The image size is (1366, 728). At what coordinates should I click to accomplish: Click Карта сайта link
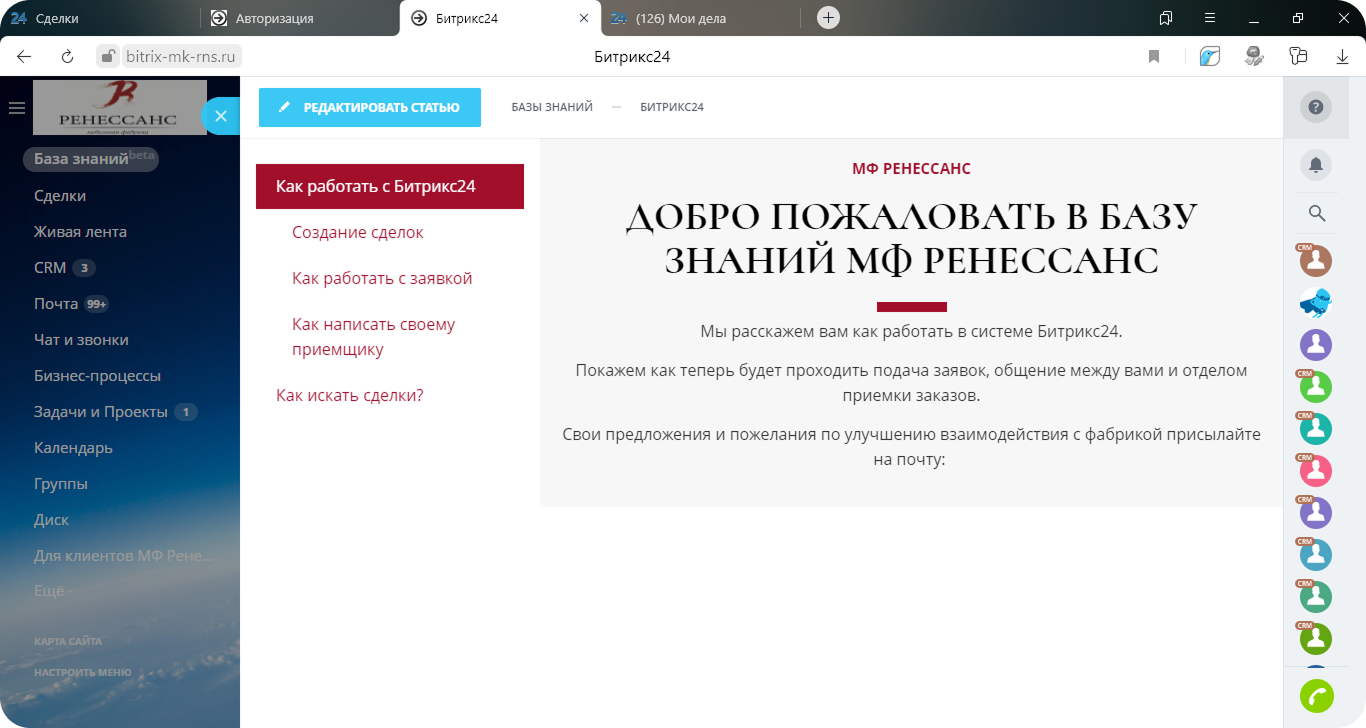coord(68,641)
